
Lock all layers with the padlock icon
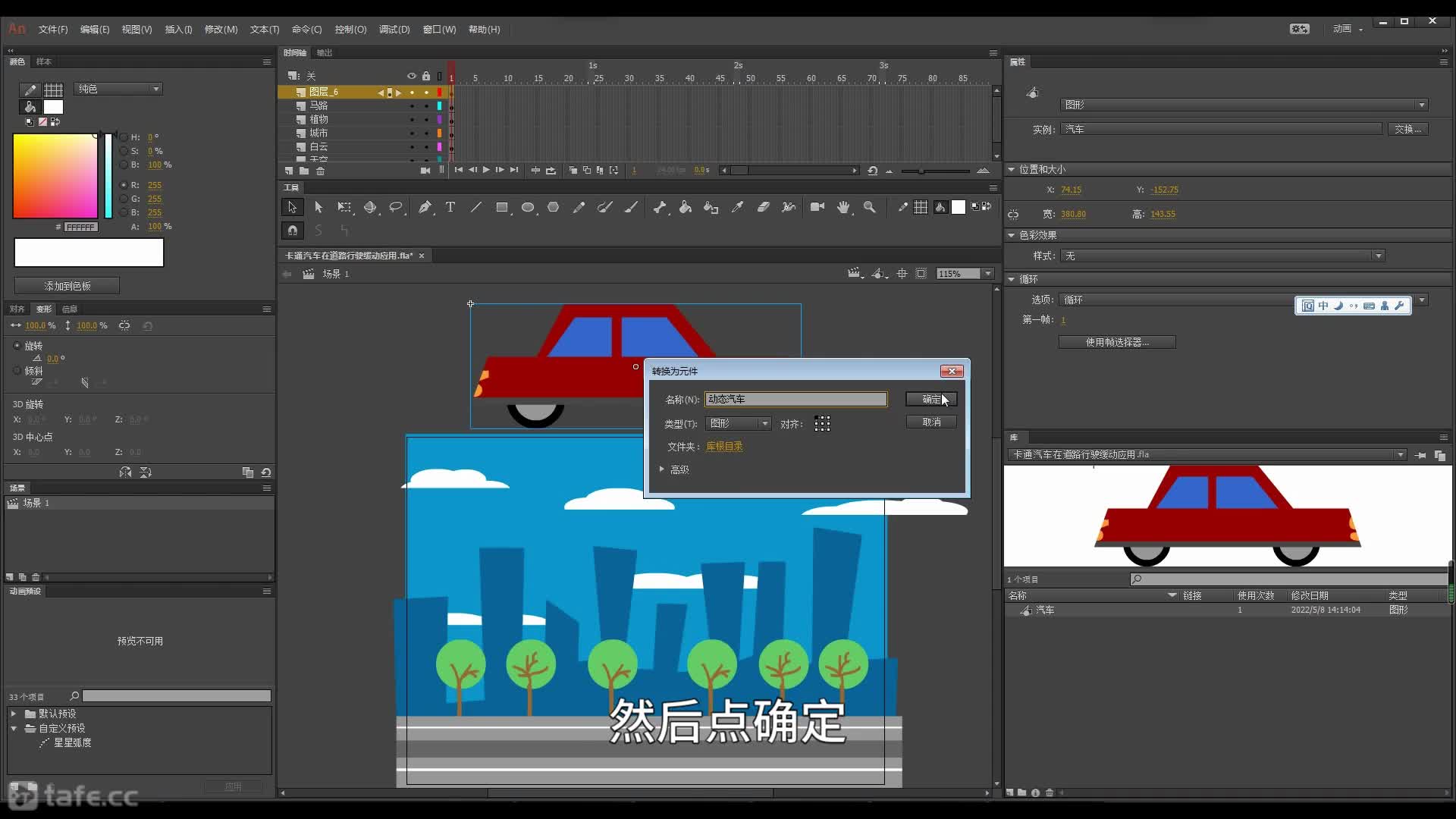[x=426, y=76]
